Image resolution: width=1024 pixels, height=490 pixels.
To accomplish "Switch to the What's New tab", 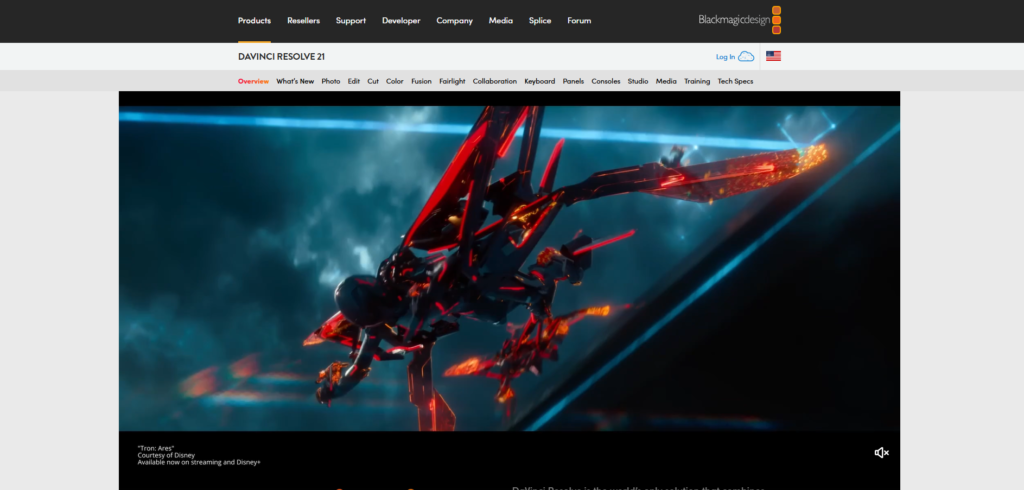I will coord(295,82).
